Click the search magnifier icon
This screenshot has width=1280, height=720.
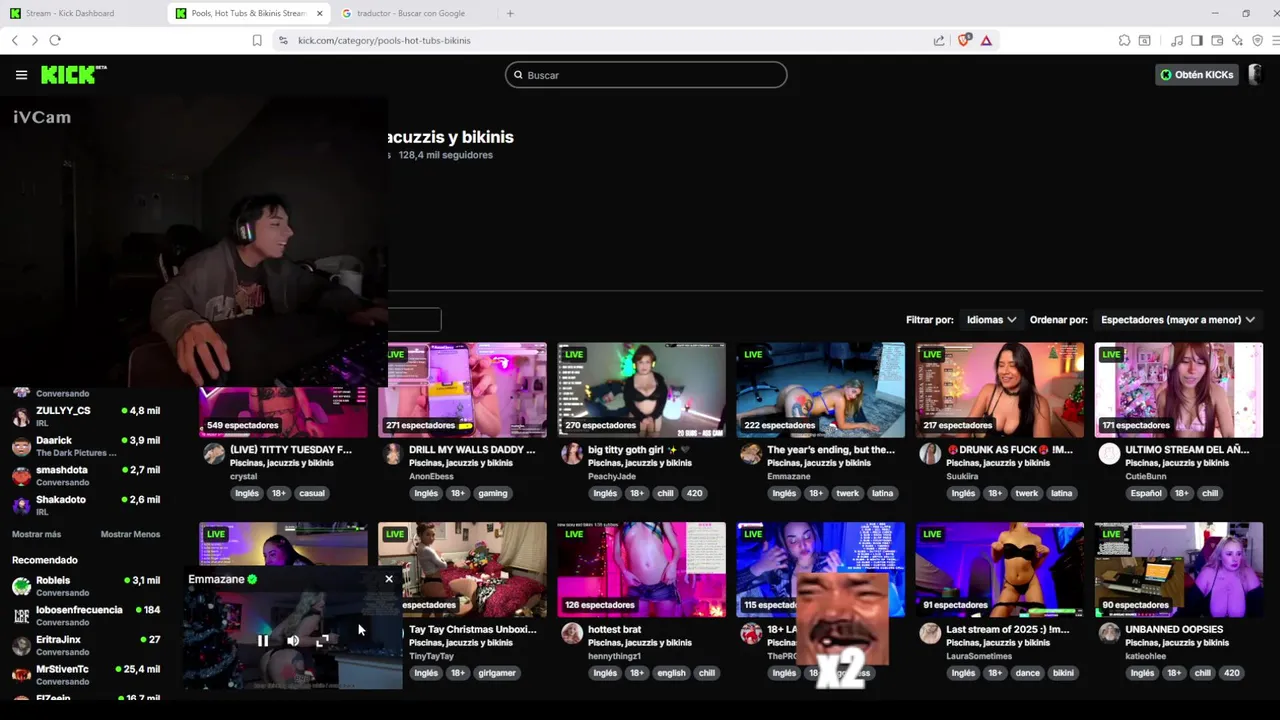point(518,75)
